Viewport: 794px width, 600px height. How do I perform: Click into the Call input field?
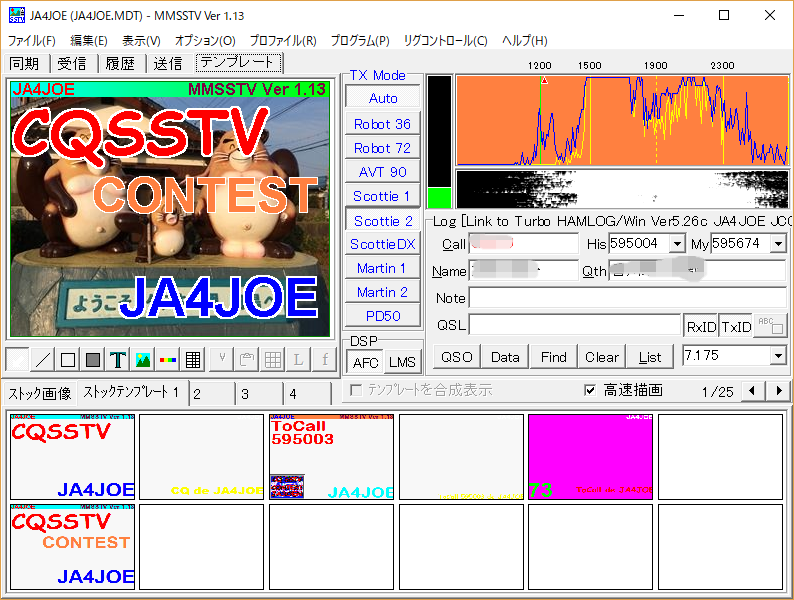coord(524,244)
